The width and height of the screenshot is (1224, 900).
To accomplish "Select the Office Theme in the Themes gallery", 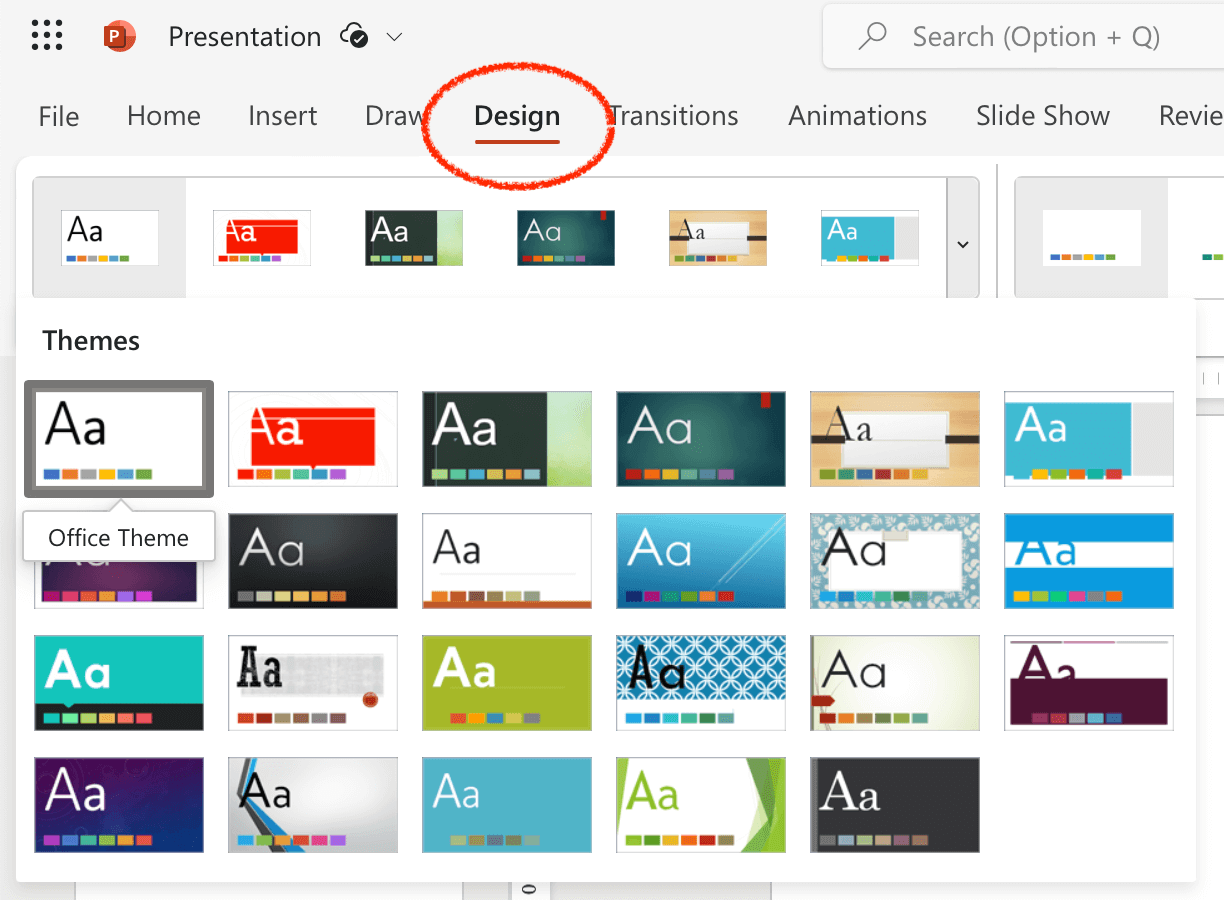I will [x=119, y=439].
